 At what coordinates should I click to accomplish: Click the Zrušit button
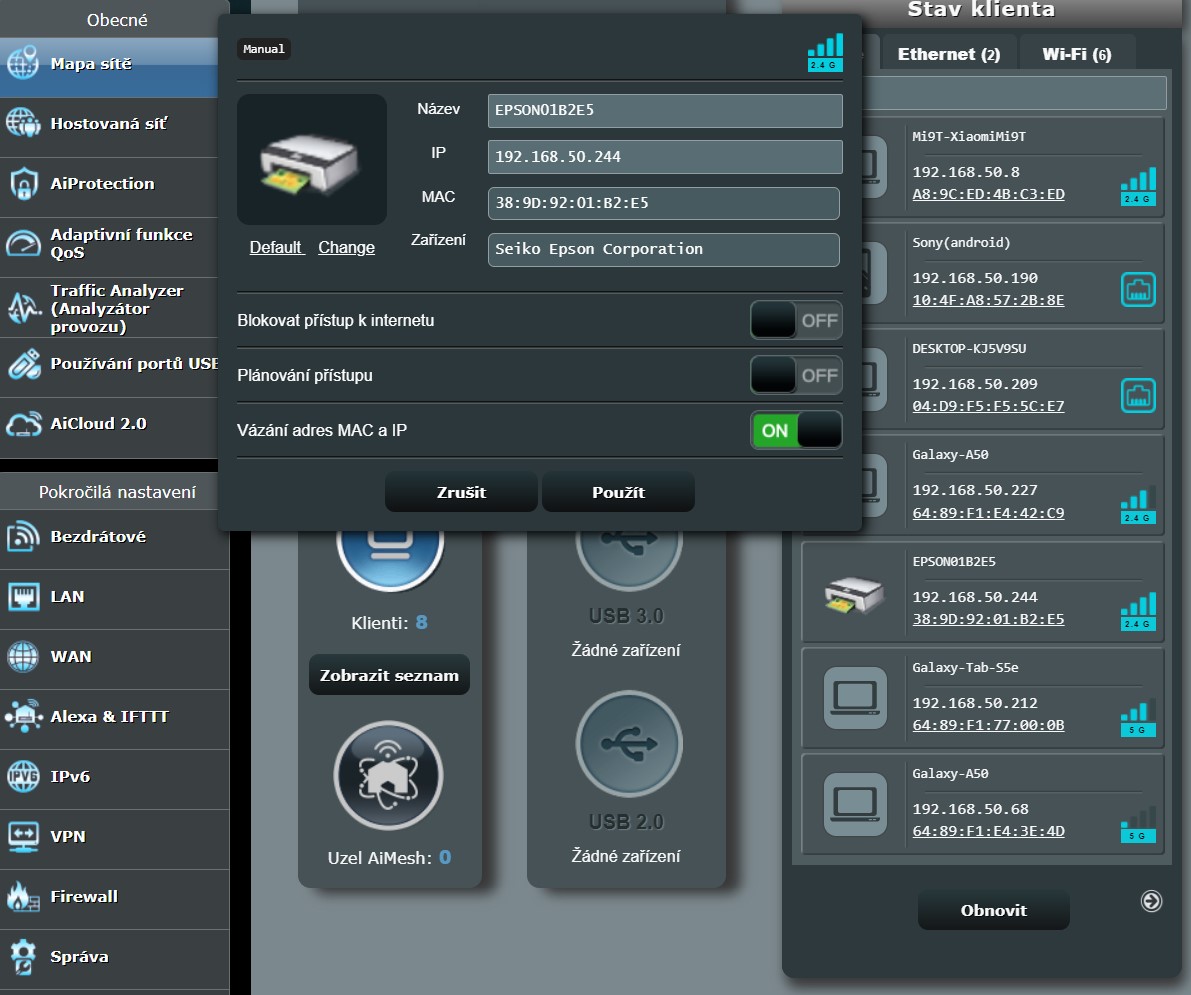[461, 492]
